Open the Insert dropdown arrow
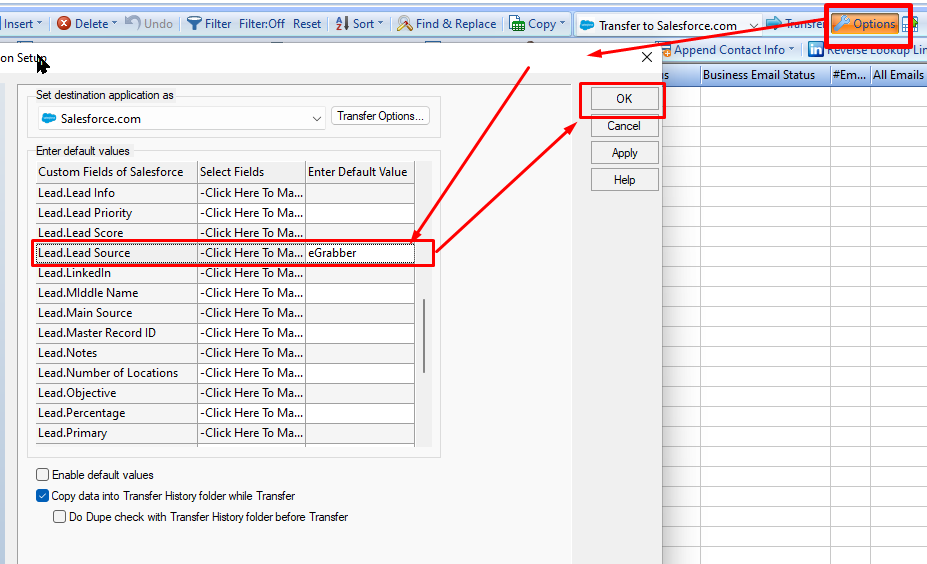927x564 pixels. 40,24
